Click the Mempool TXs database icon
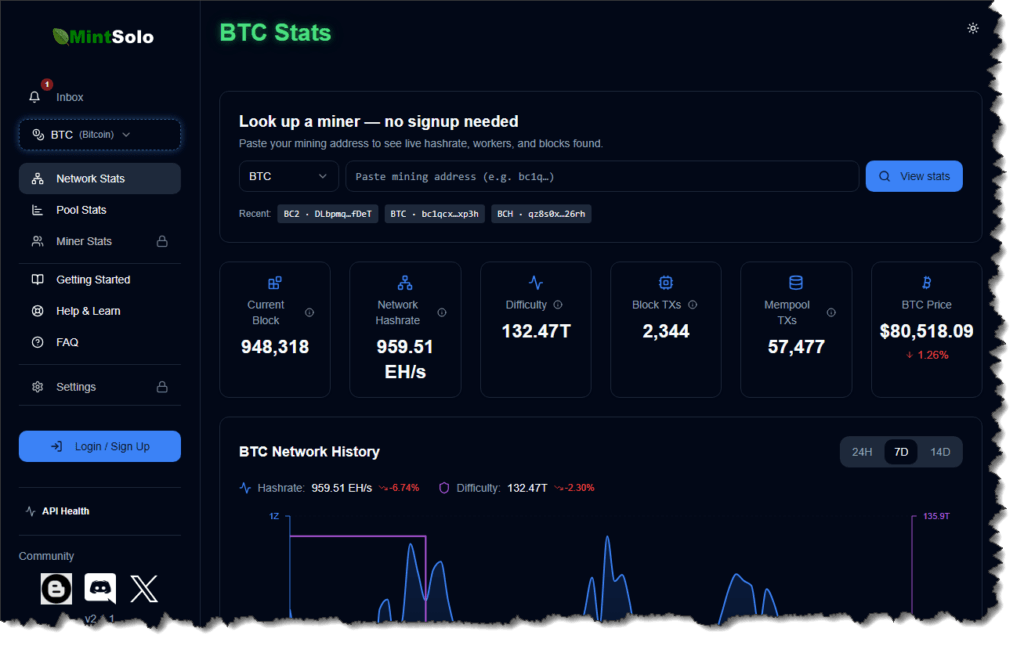Viewport: 1024px width, 646px height. click(795, 283)
